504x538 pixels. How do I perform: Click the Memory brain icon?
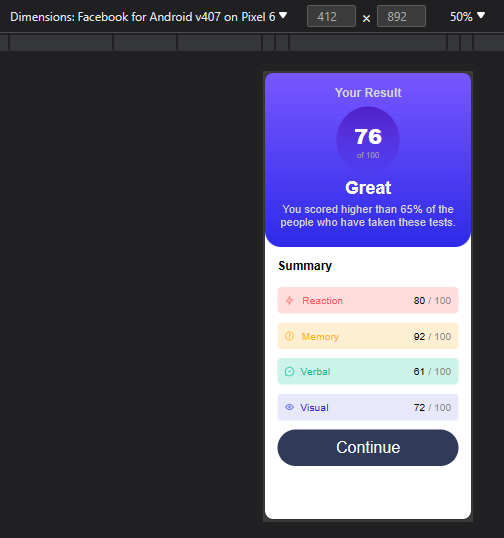pos(289,336)
